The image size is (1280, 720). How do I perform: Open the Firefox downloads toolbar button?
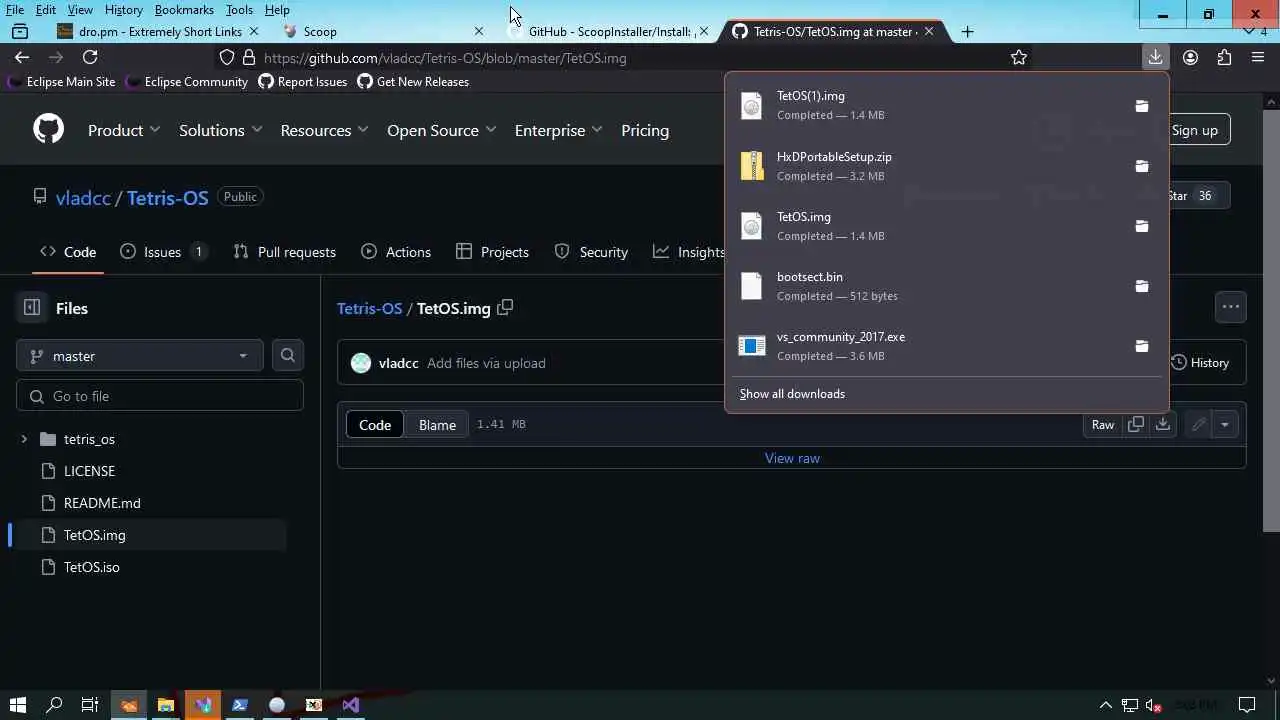[1155, 58]
